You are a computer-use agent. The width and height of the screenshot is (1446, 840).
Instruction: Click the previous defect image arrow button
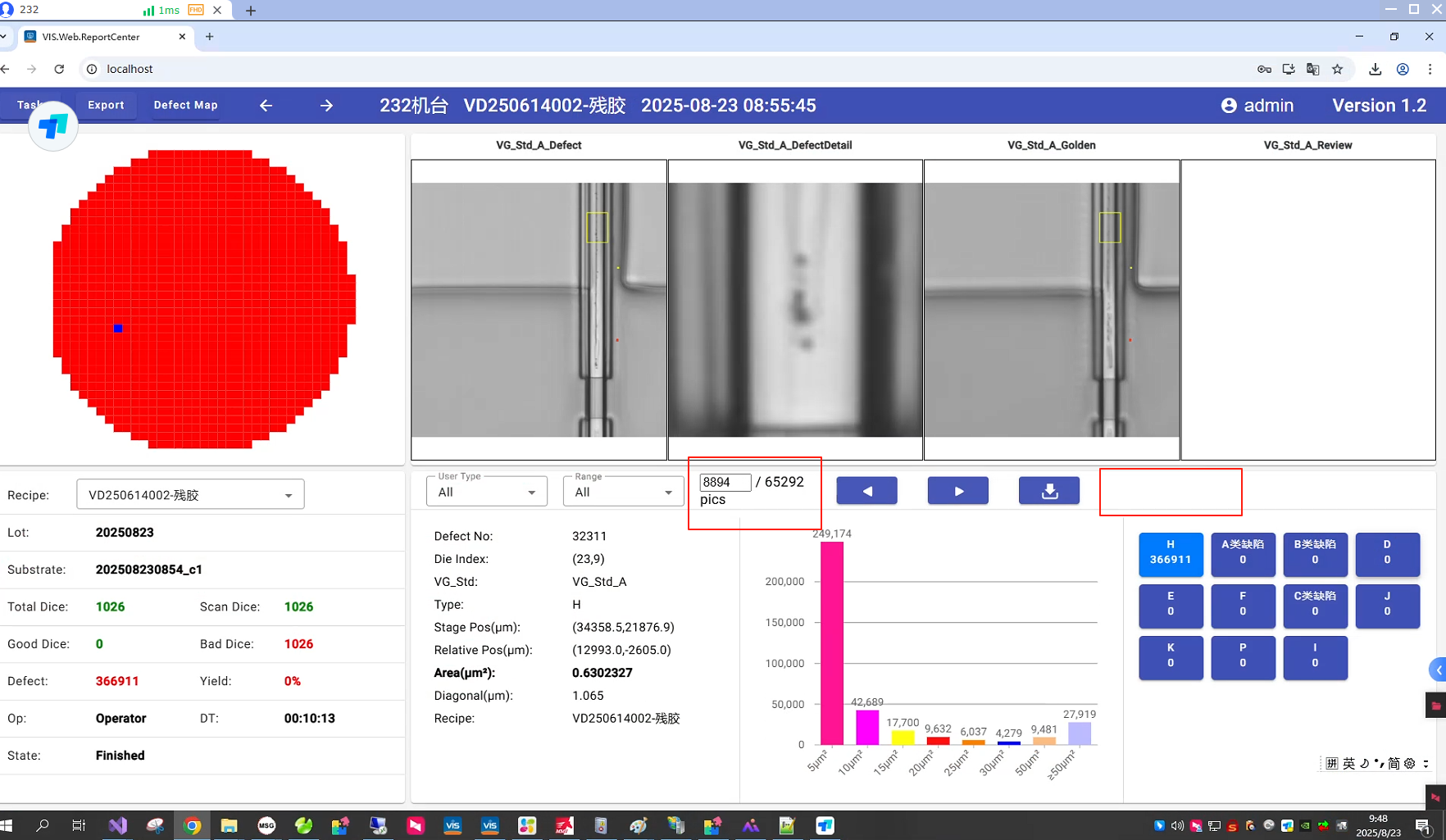(866, 491)
